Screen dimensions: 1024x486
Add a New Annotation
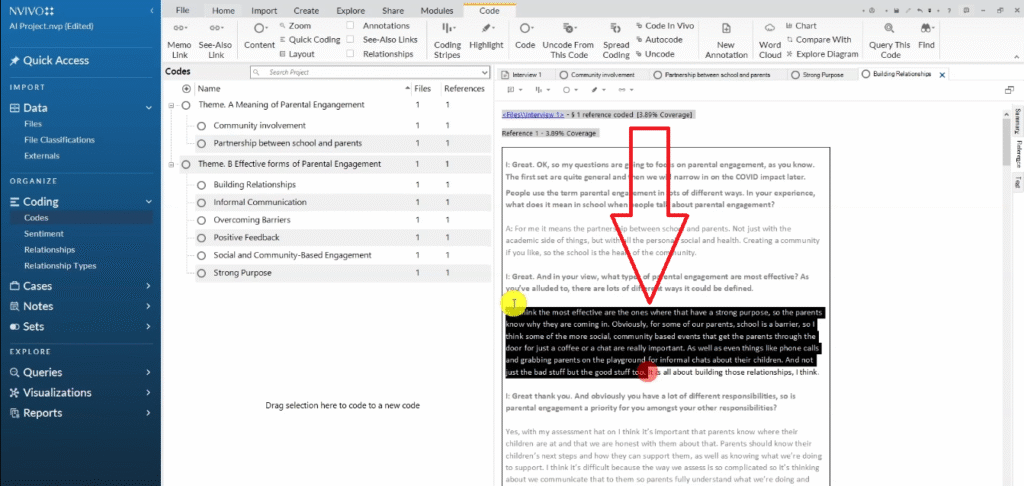pyautogui.click(x=726, y=30)
